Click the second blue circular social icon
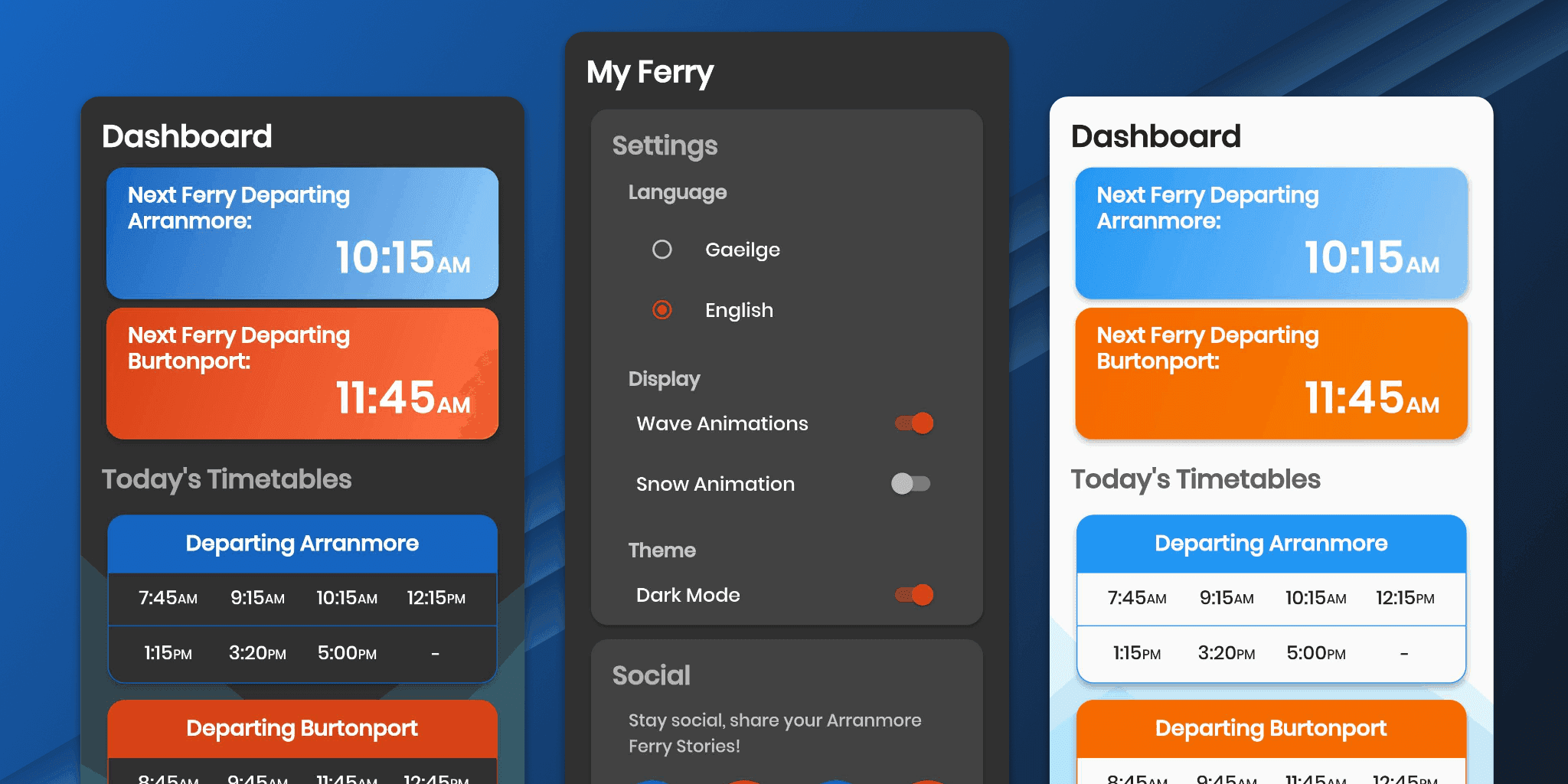The image size is (1568, 784). 835,779
